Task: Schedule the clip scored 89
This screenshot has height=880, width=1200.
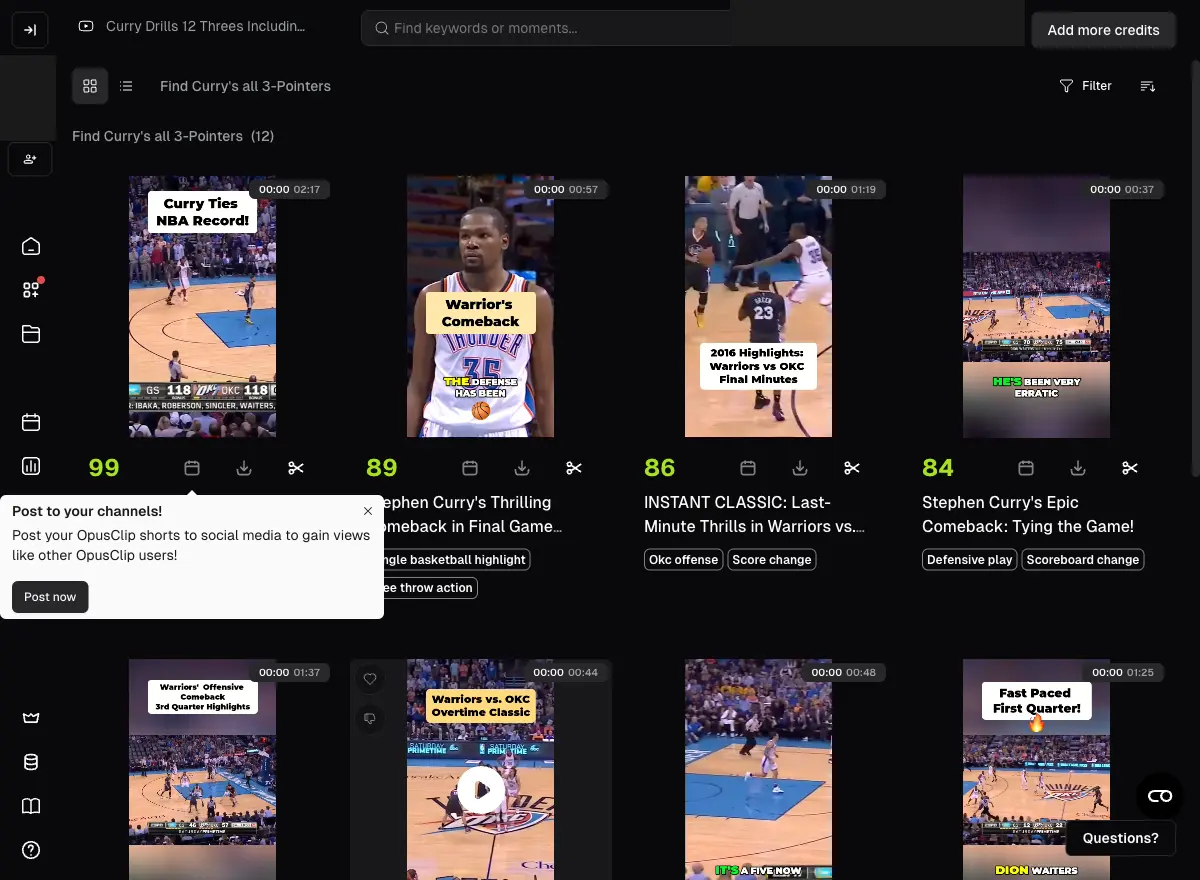Action: [x=470, y=468]
